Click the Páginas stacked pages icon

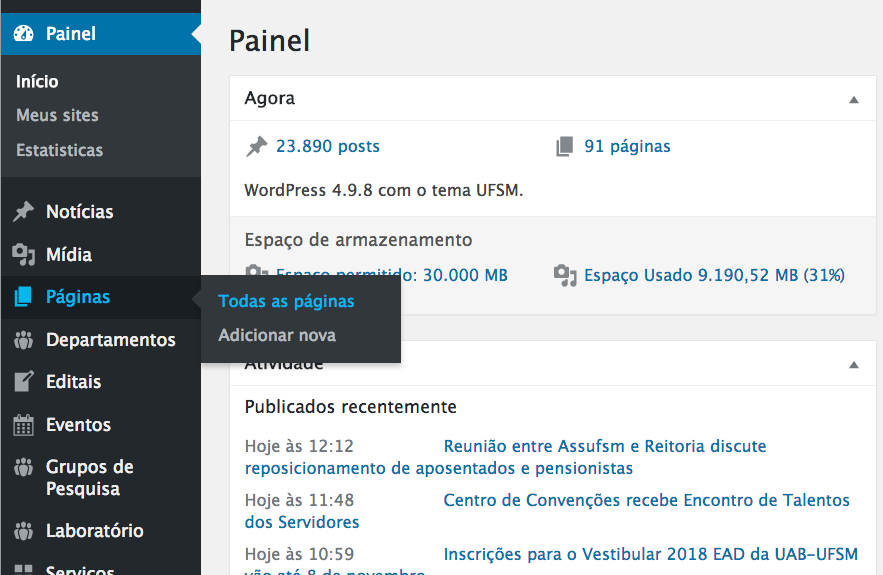click(x=23, y=297)
